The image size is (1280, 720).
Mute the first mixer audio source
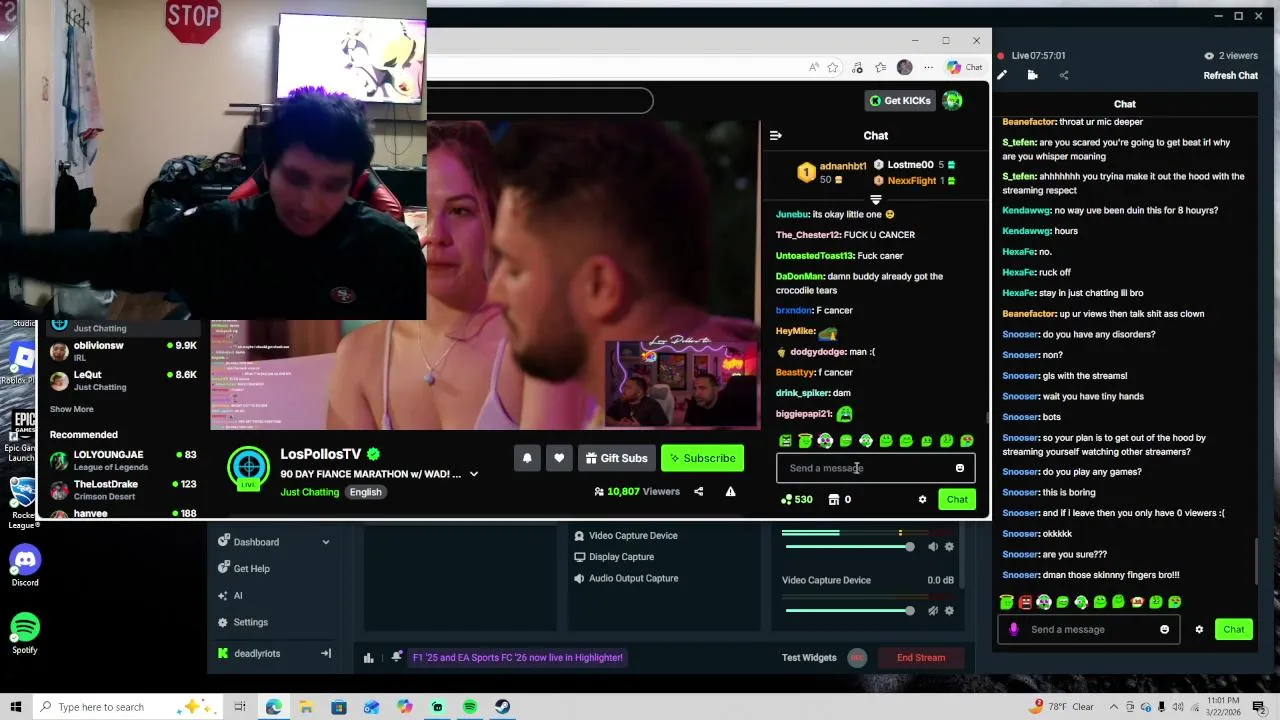click(933, 546)
